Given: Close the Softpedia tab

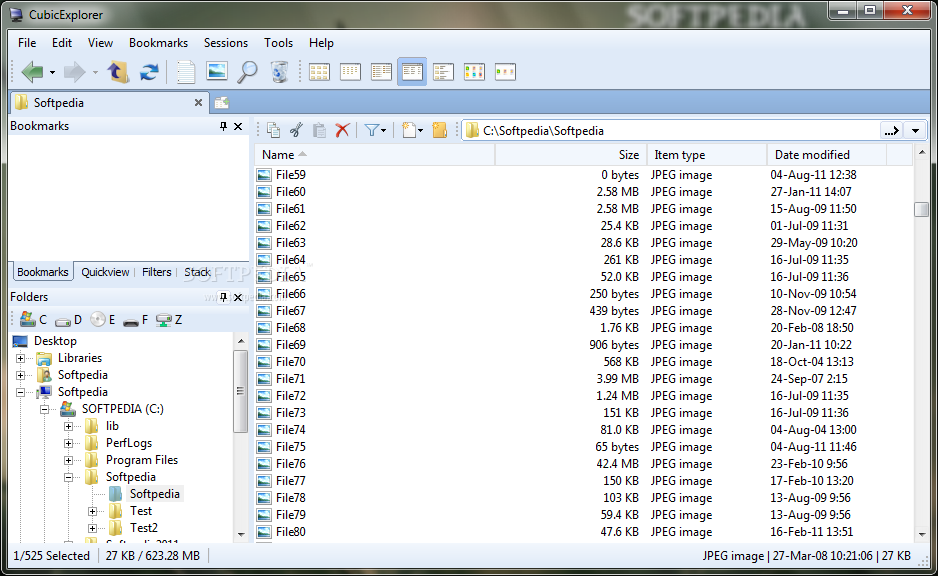Looking at the screenshot, I should 198,103.
